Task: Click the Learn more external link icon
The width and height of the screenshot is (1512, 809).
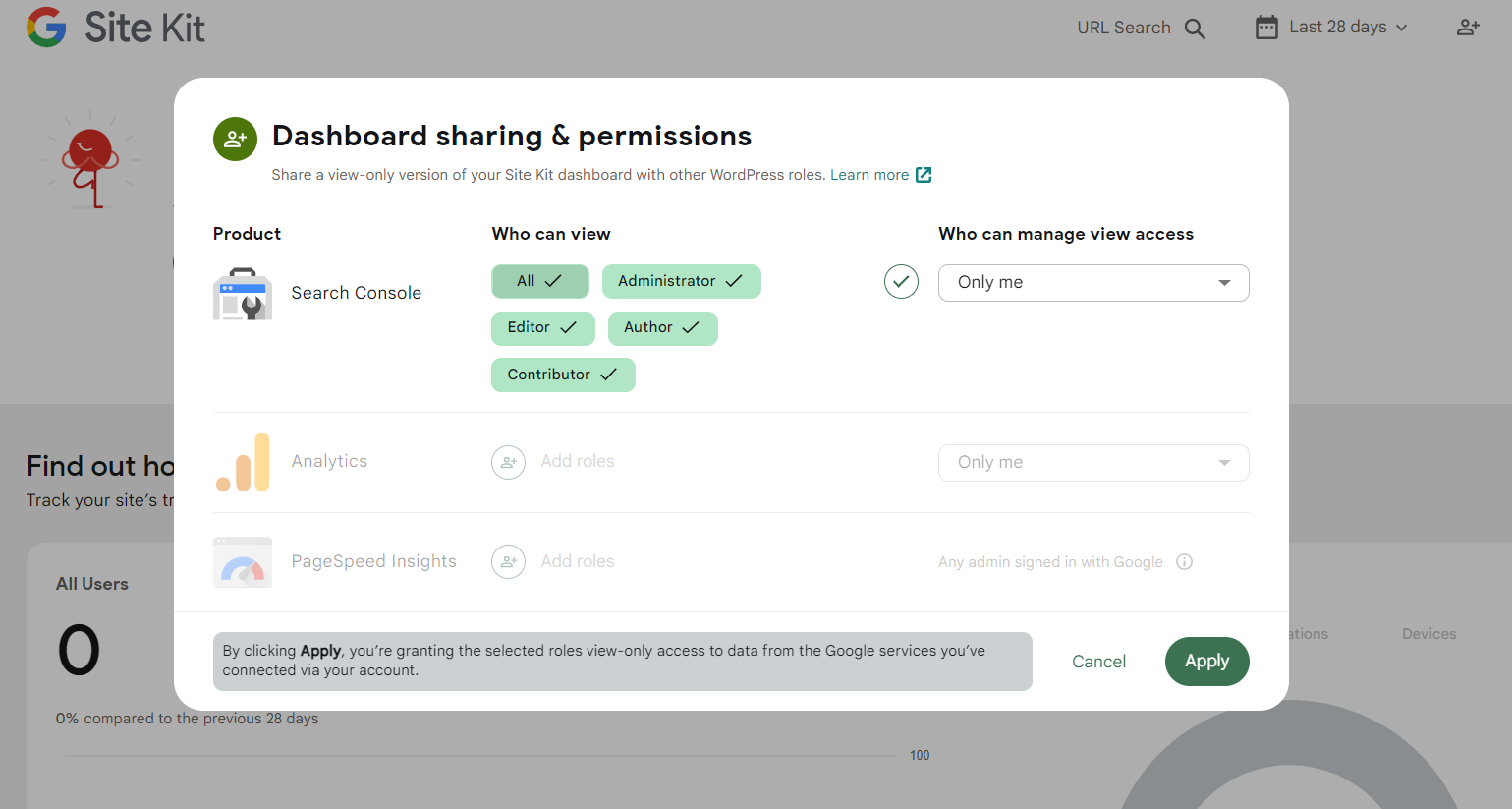Action: click(924, 175)
